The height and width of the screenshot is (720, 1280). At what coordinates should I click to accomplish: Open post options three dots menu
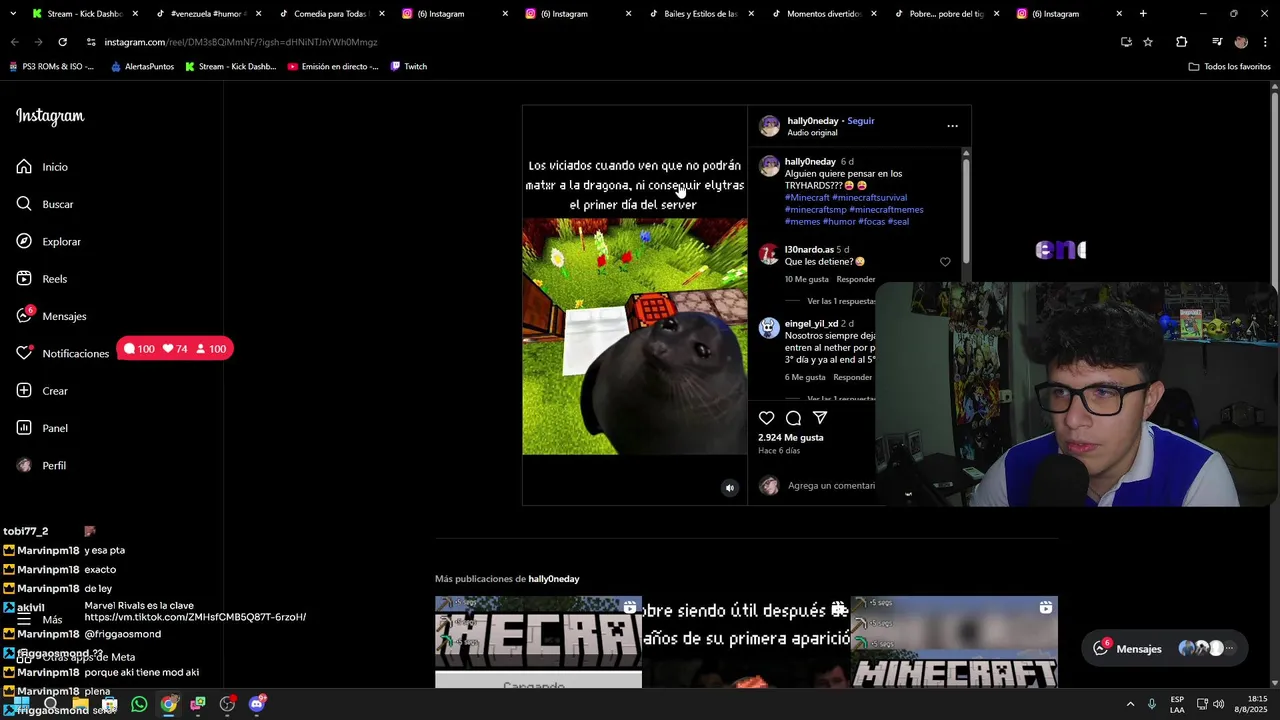[x=952, y=126]
